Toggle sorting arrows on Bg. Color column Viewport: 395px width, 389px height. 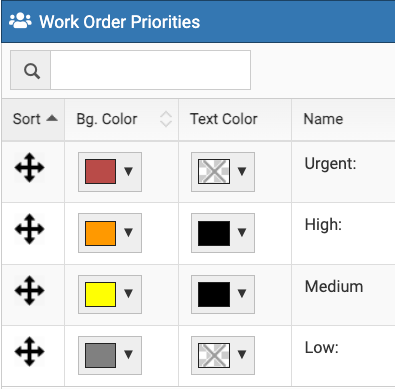166,119
